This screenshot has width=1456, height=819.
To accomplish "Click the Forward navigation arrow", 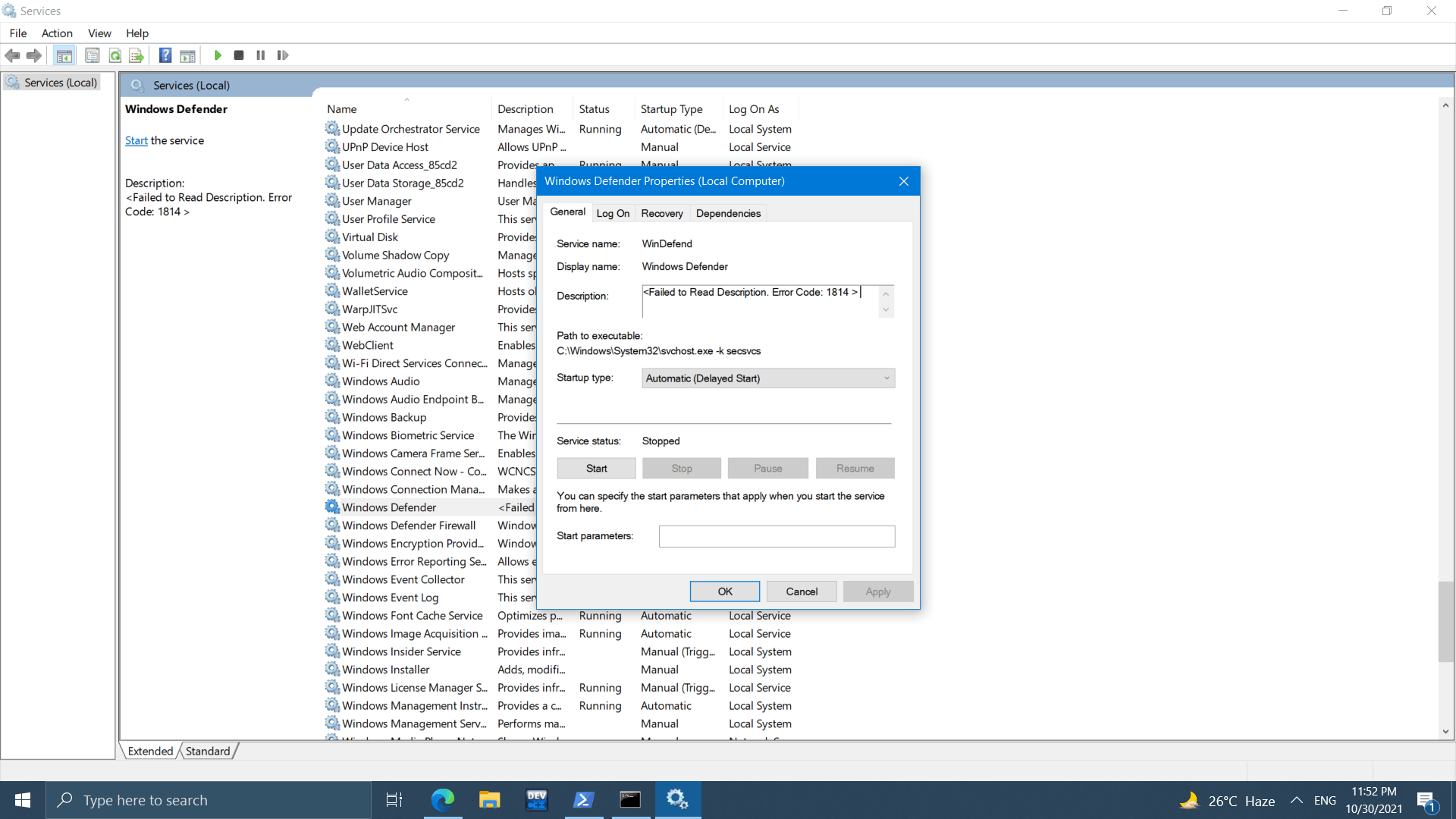I will pos(33,55).
